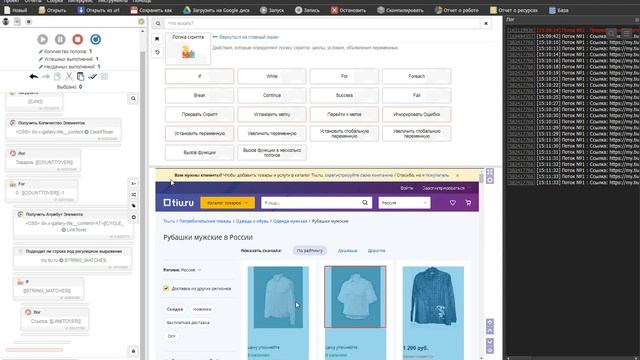Click the history arrow icon under bookmark
The image size is (640, 360).
pos(157,53)
